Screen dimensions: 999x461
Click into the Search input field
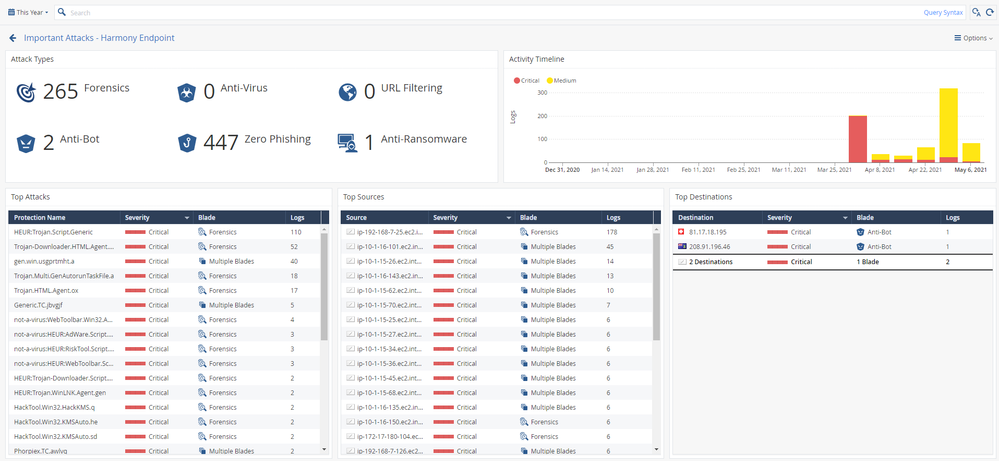coord(494,13)
